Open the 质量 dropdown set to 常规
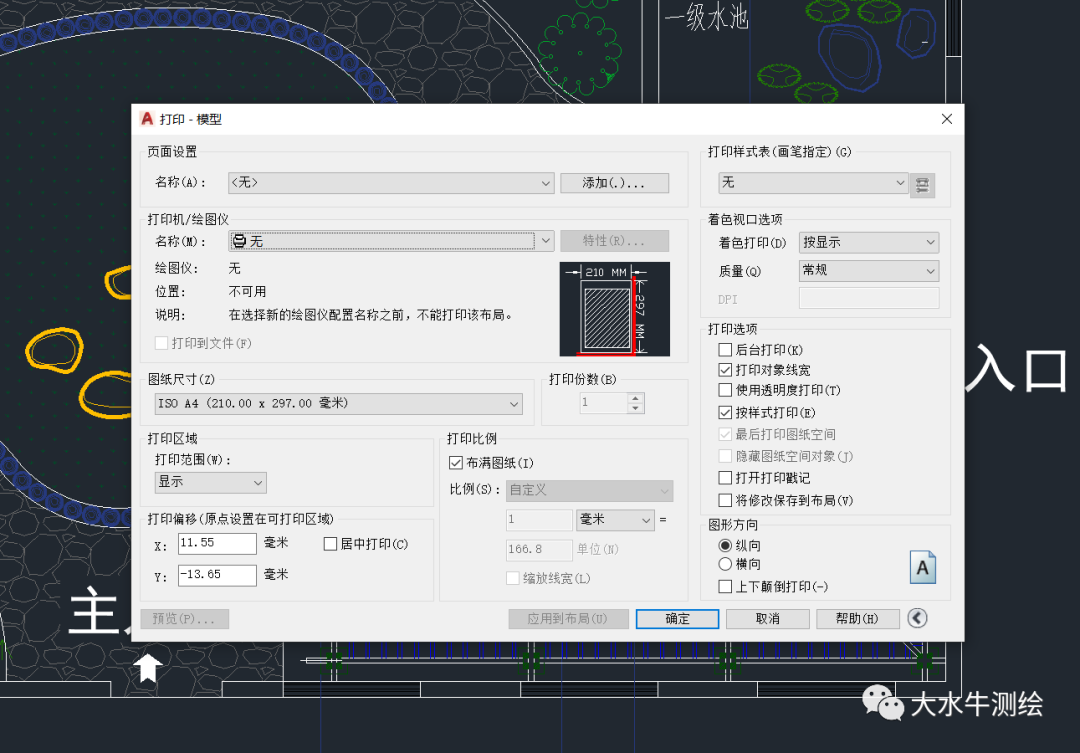This screenshot has width=1080, height=753. (x=868, y=271)
